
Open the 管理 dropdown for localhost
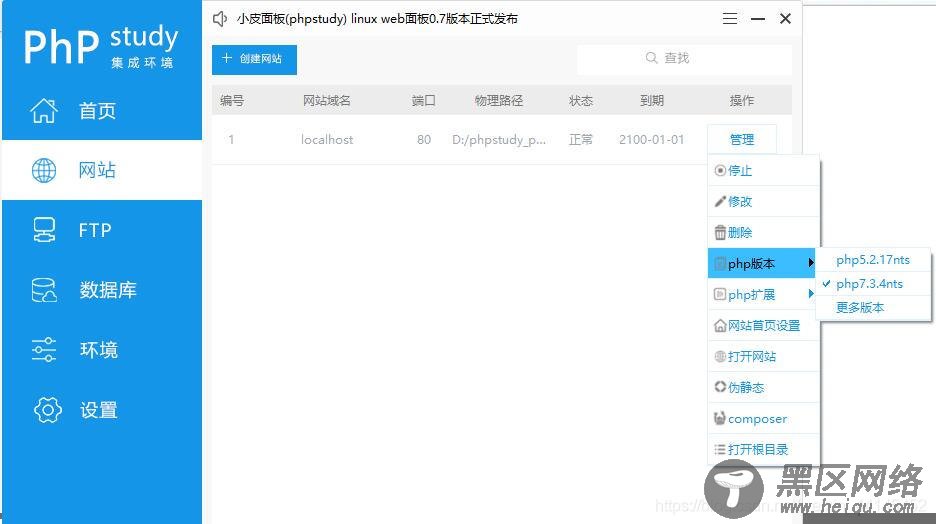(742, 140)
